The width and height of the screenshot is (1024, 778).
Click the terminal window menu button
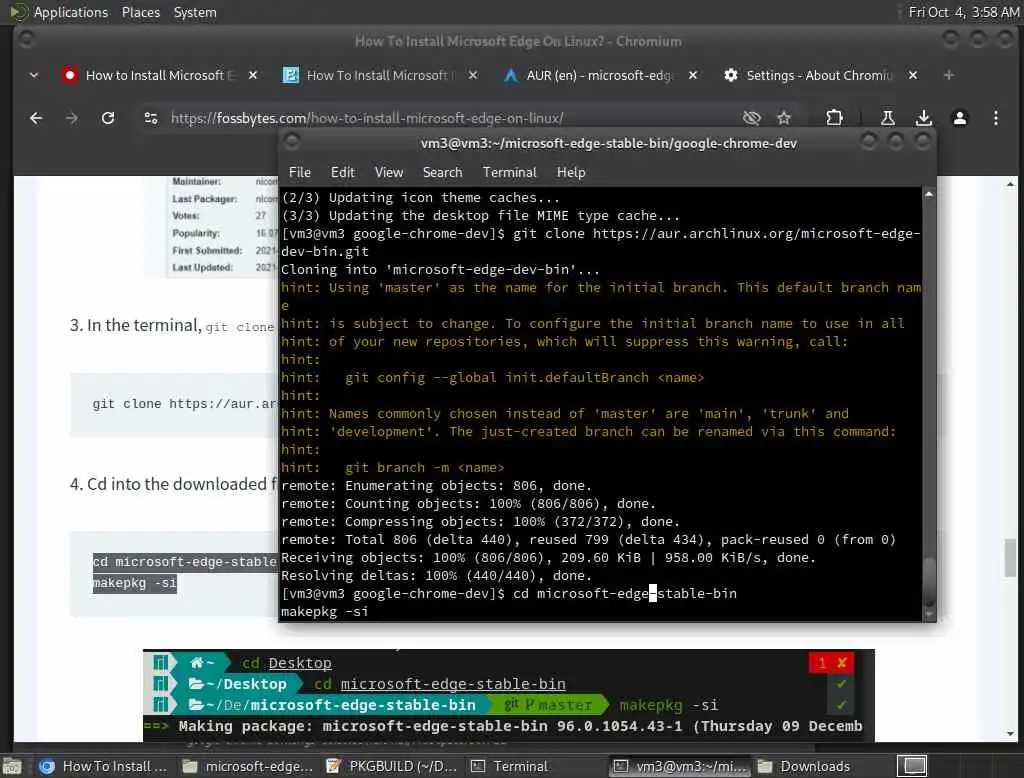pos(291,142)
